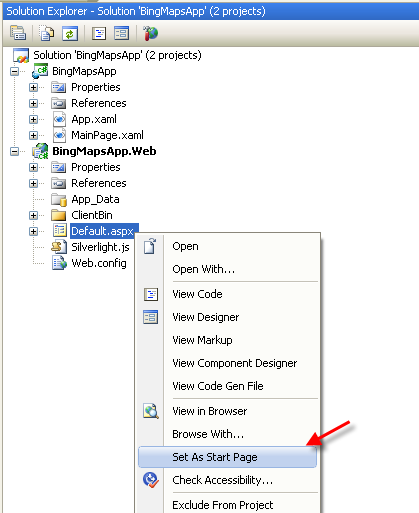Choose Exclude From Project
The width and height of the screenshot is (419, 513).
(228, 505)
